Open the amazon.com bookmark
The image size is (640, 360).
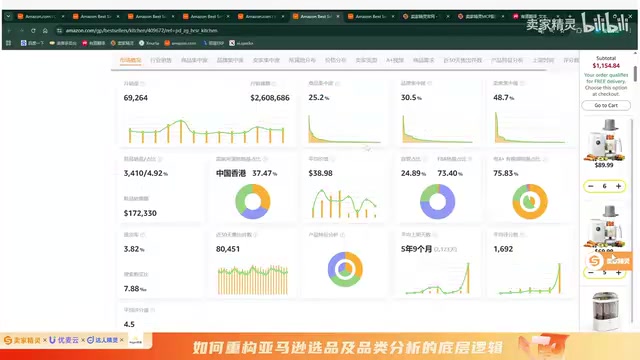[180, 43]
